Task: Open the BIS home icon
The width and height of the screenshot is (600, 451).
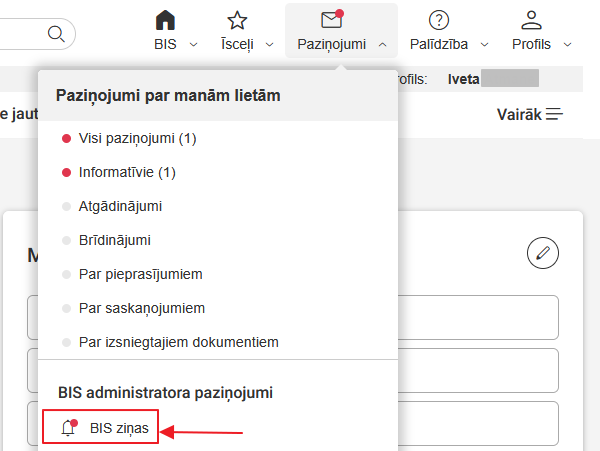Action: click(165, 20)
